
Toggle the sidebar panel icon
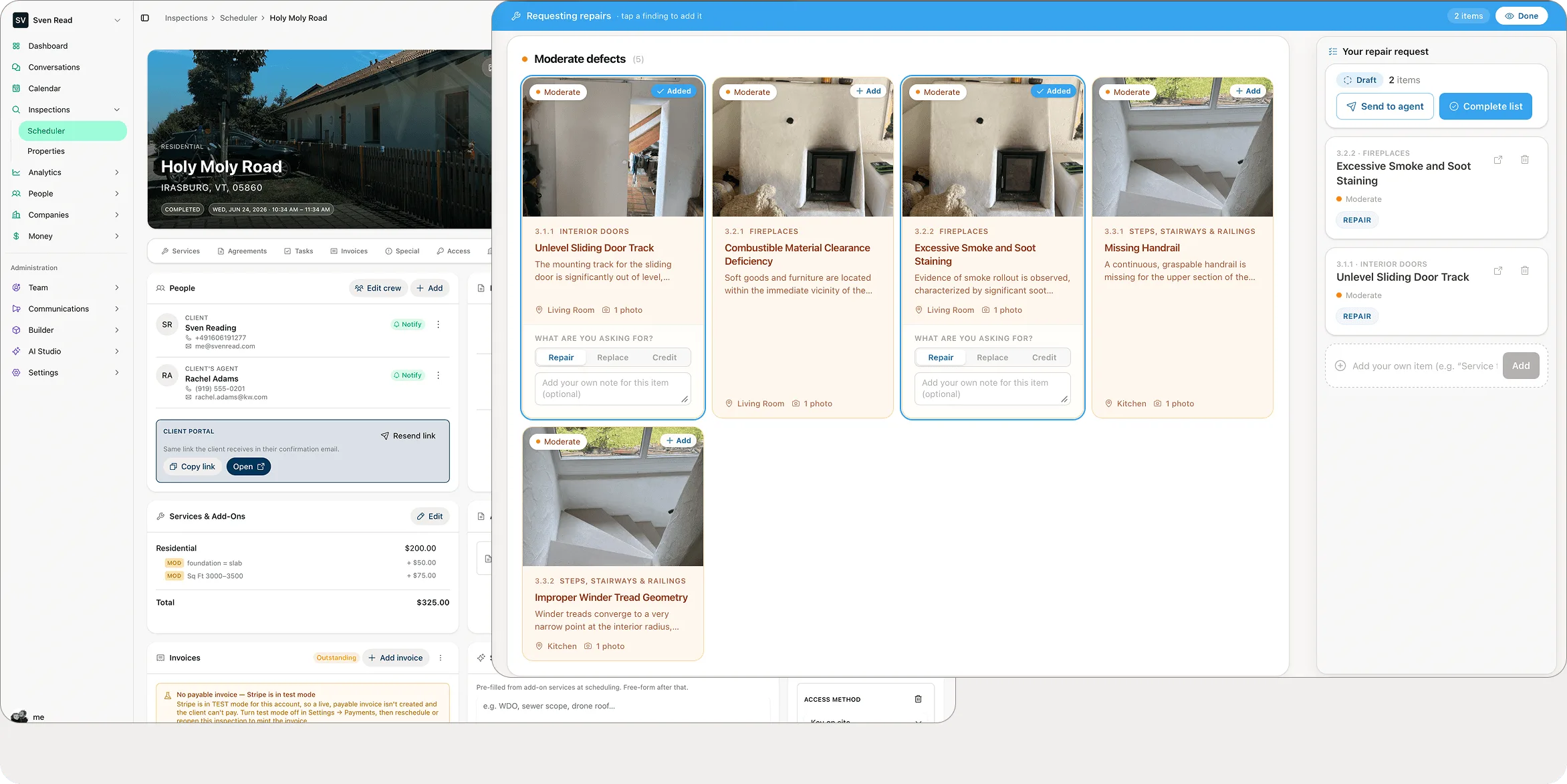pos(145,18)
